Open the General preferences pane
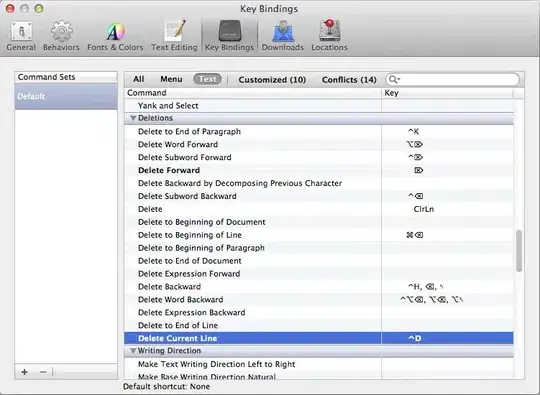The height and width of the screenshot is (395, 540). (x=21, y=36)
